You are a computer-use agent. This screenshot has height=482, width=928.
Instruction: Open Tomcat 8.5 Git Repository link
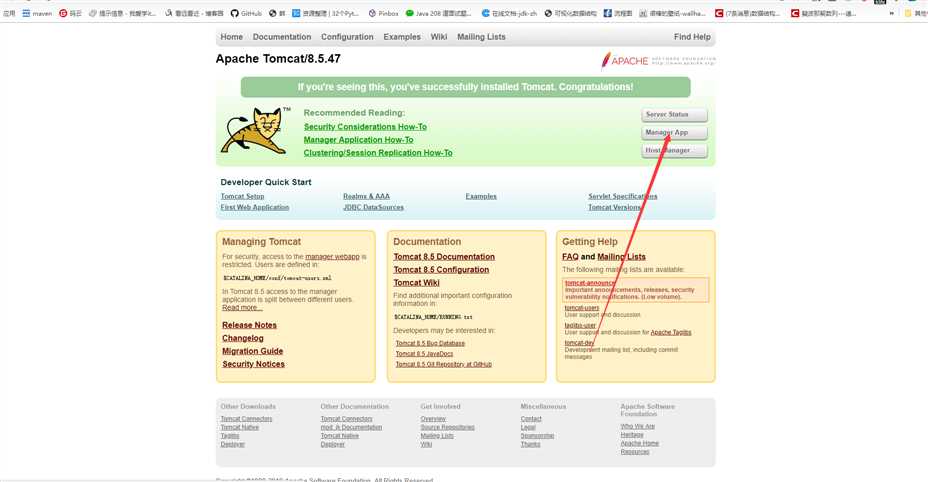pos(443,364)
